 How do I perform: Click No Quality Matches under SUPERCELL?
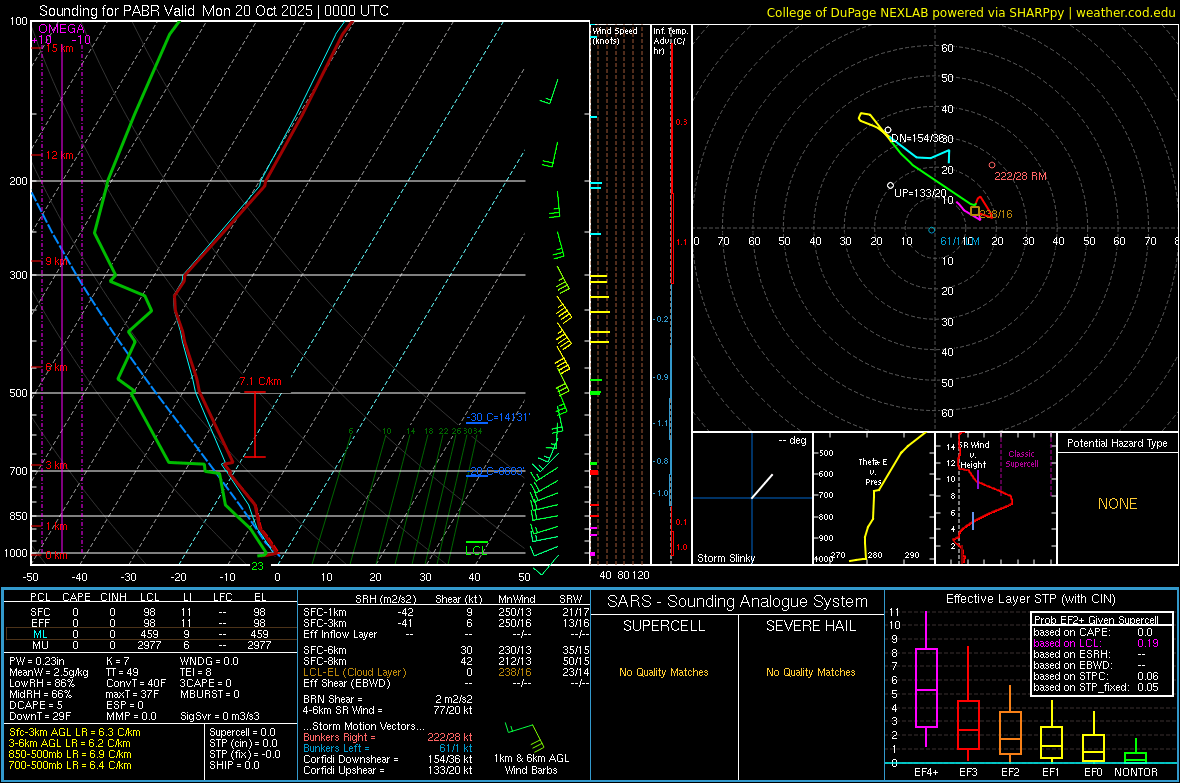coord(664,672)
